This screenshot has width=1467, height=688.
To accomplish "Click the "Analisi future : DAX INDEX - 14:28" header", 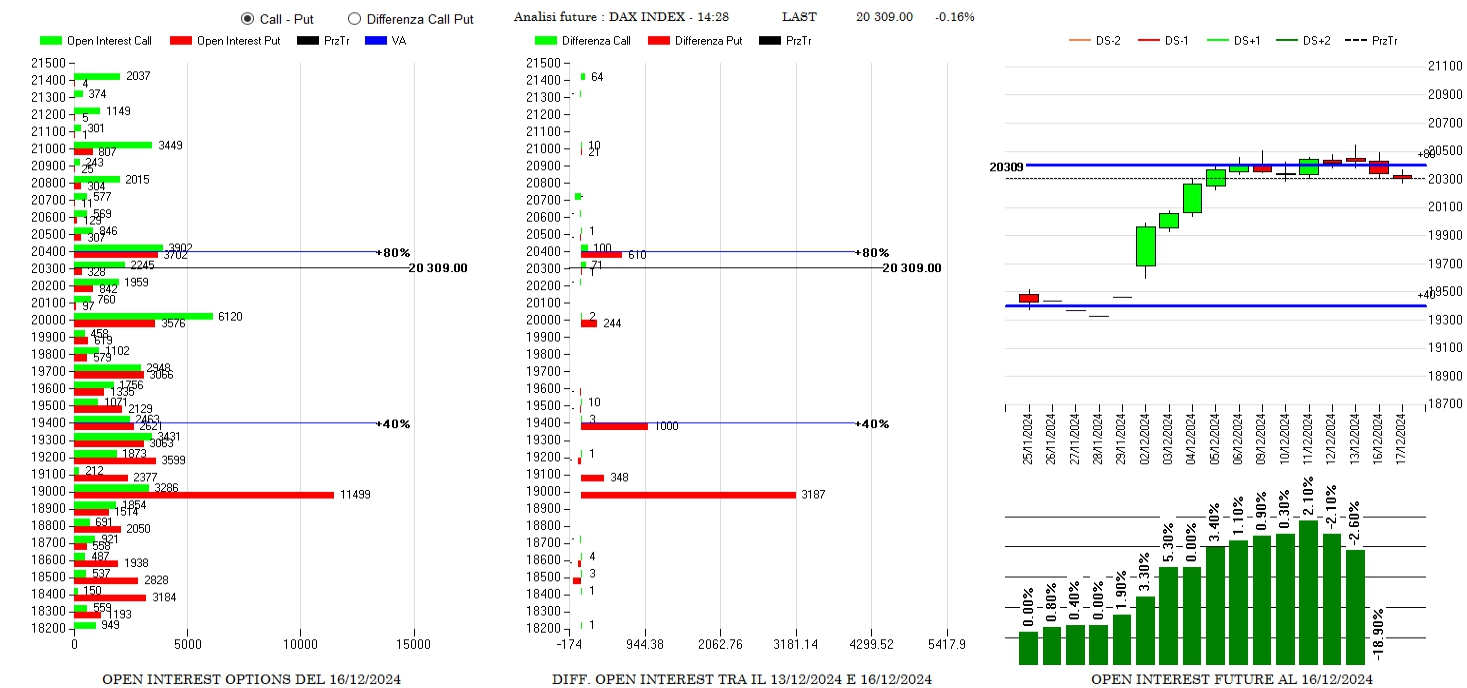I will coord(621,17).
